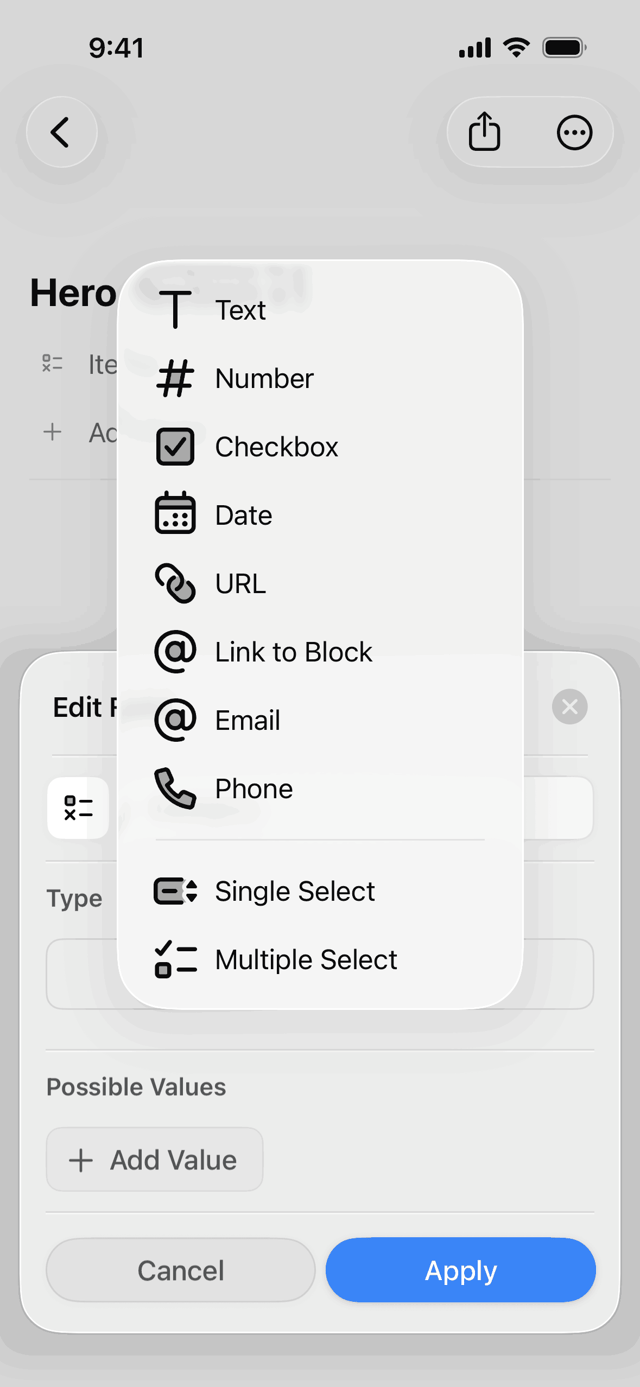640x1387 pixels.
Task: Select the Text type icon
Action: (175, 310)
